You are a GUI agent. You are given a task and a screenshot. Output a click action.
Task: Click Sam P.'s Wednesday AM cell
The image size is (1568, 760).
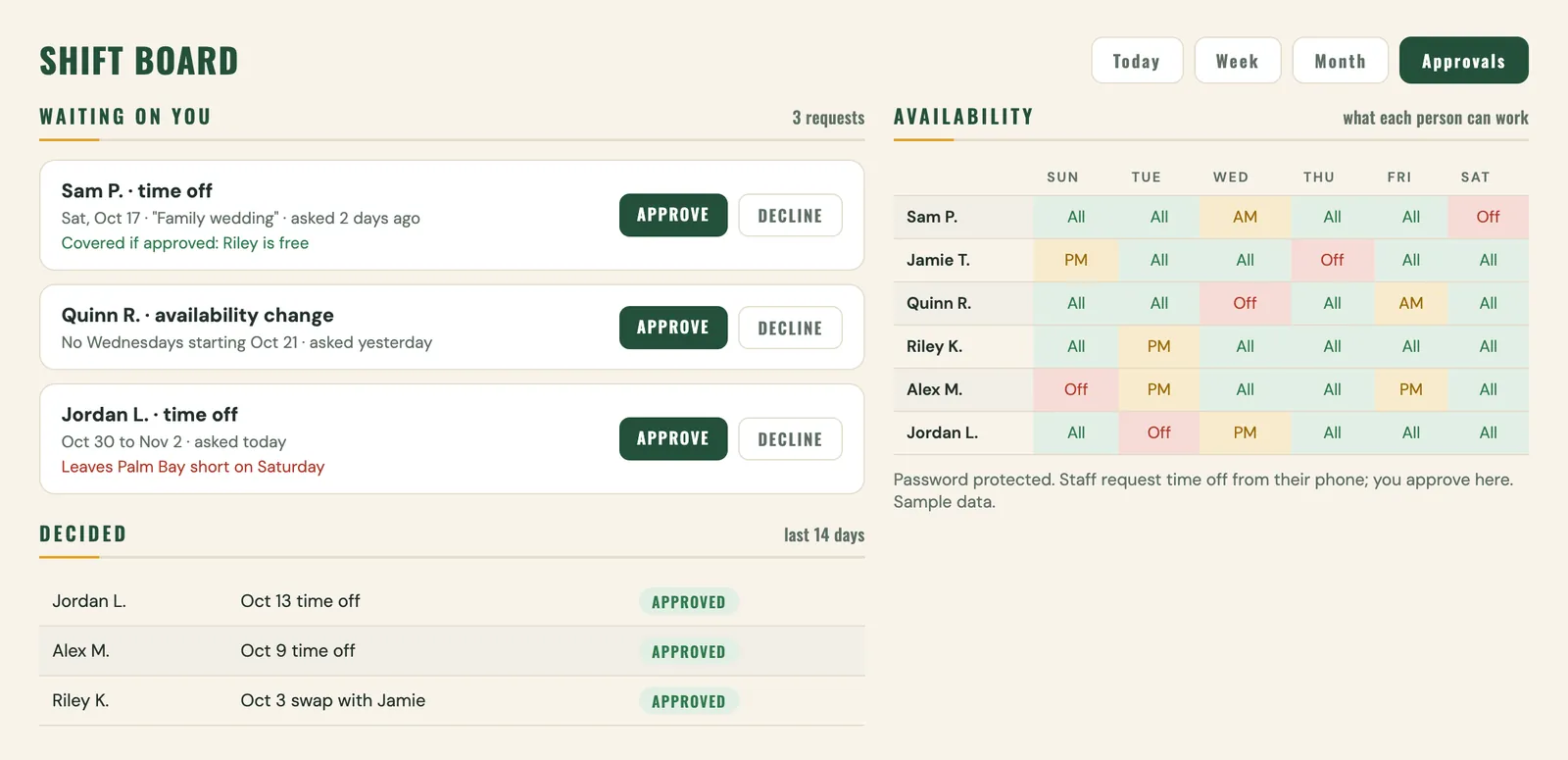(1245, 217)
